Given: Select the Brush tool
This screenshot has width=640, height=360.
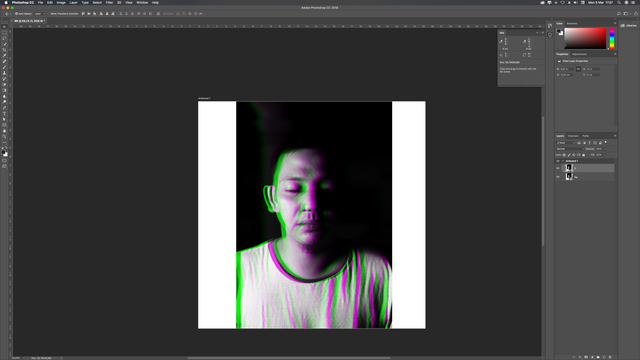Looking at the screenshot, I should 4,67.
